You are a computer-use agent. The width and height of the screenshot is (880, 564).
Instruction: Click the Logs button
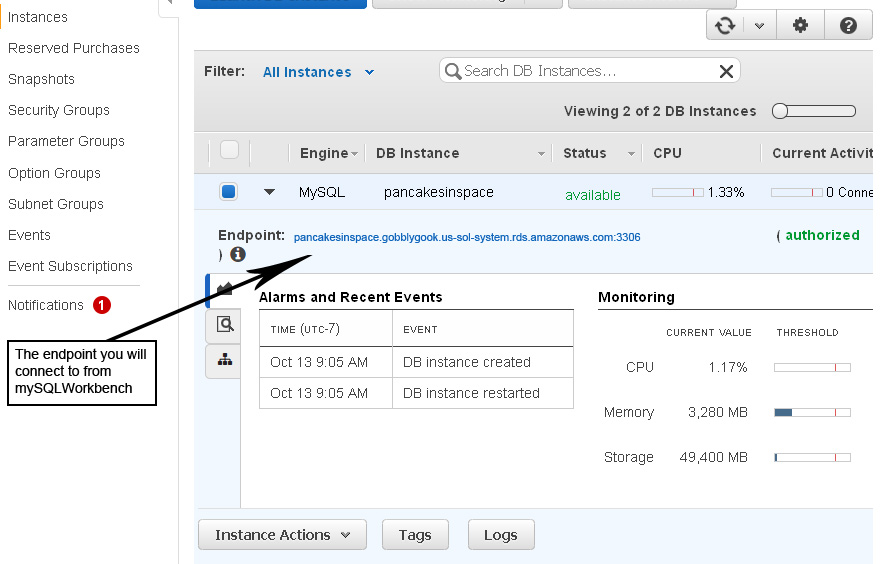[501, 535]
